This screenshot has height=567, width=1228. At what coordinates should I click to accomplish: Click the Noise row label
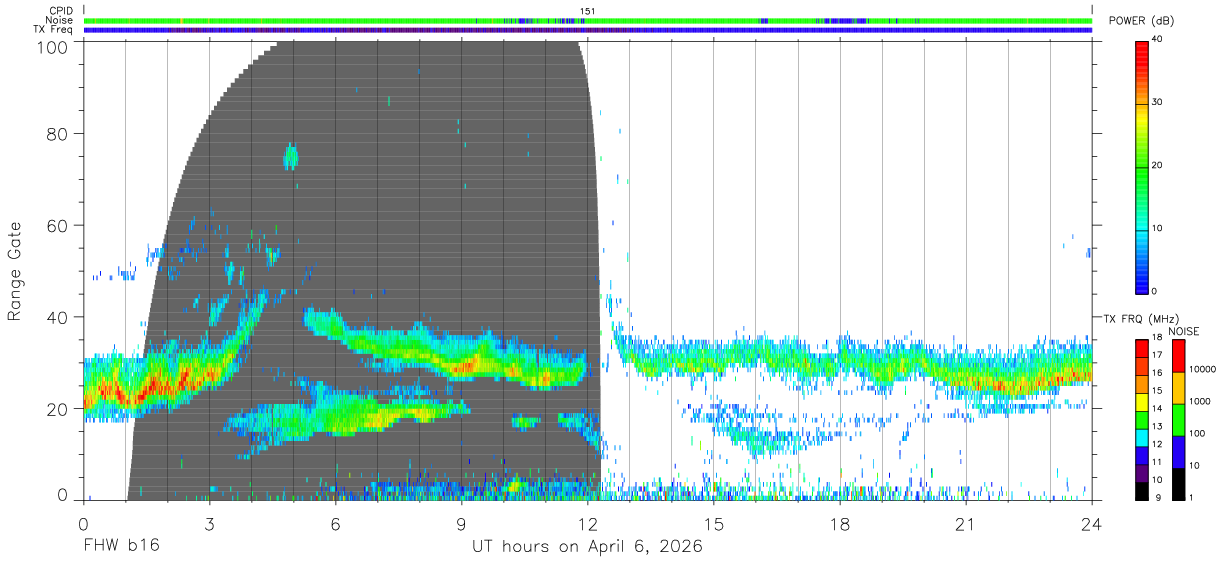point(59,20)
